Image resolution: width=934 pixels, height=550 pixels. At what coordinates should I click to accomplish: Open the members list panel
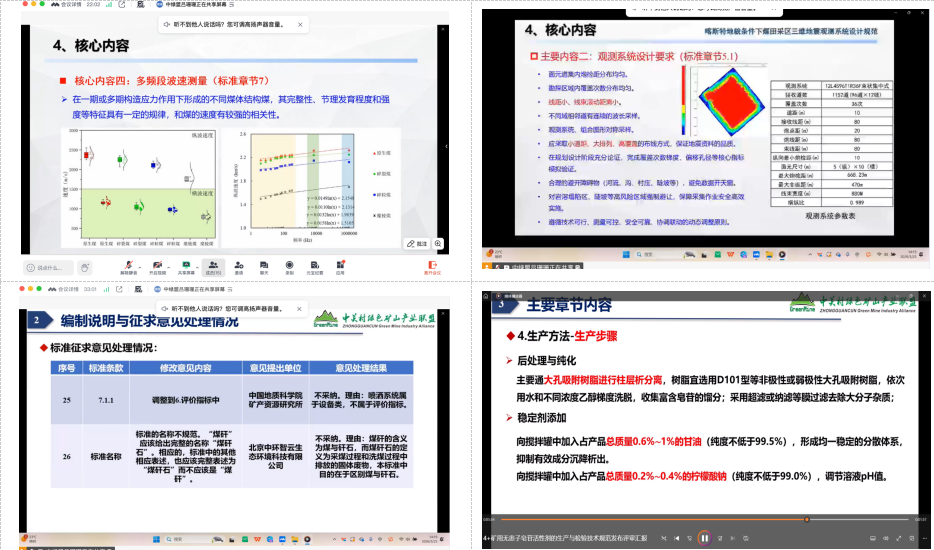[x=213, y=267]
